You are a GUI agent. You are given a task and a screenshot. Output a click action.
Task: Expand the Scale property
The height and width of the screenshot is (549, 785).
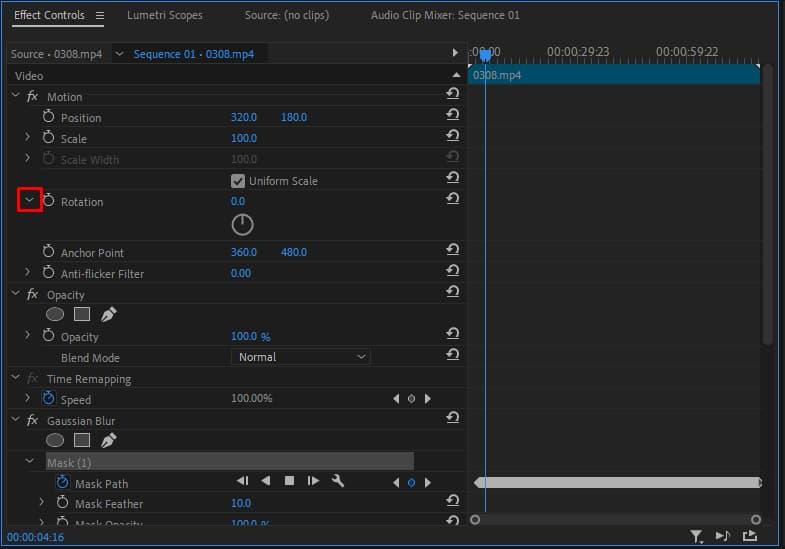click(x=27, y=138)
